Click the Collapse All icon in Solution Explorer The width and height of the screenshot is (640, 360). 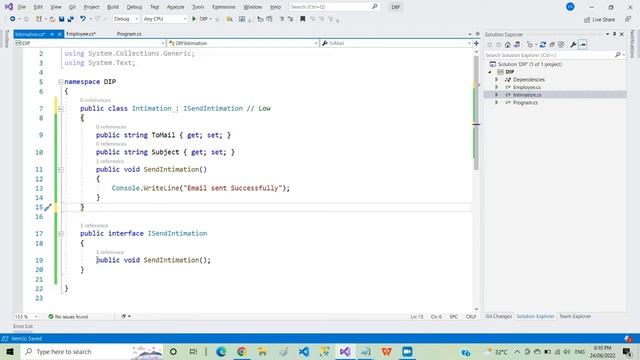552,45
